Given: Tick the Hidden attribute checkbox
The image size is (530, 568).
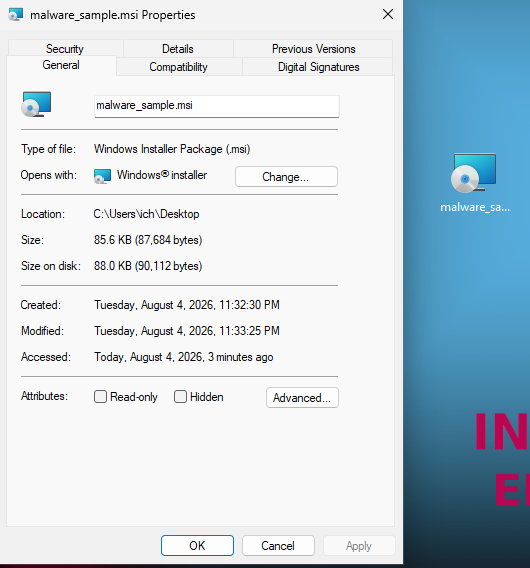Looking at the screenshot, I should click(x=180, y=397).
